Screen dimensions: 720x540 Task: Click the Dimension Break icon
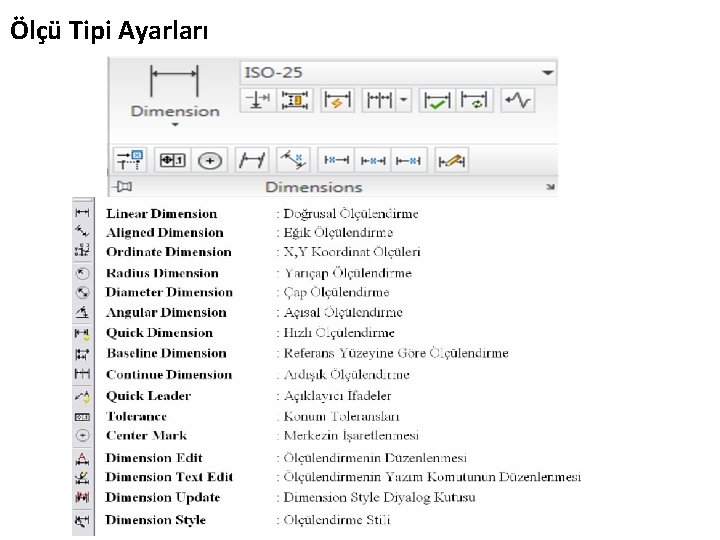pos(258,100)
